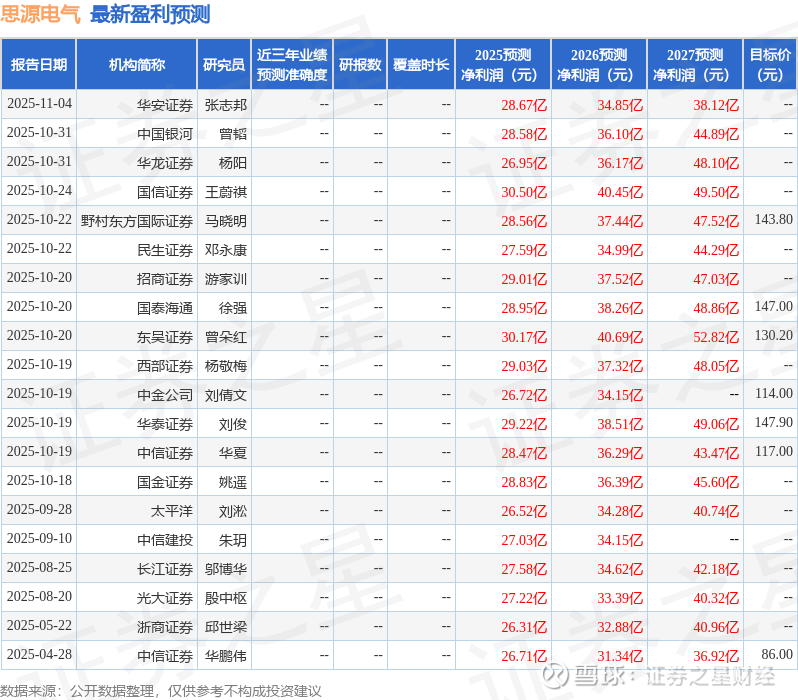This screenshot has height=700, width=798.
Task: Select the 研究员 column header
Action: pyautogui.click(x=224, y=65)
